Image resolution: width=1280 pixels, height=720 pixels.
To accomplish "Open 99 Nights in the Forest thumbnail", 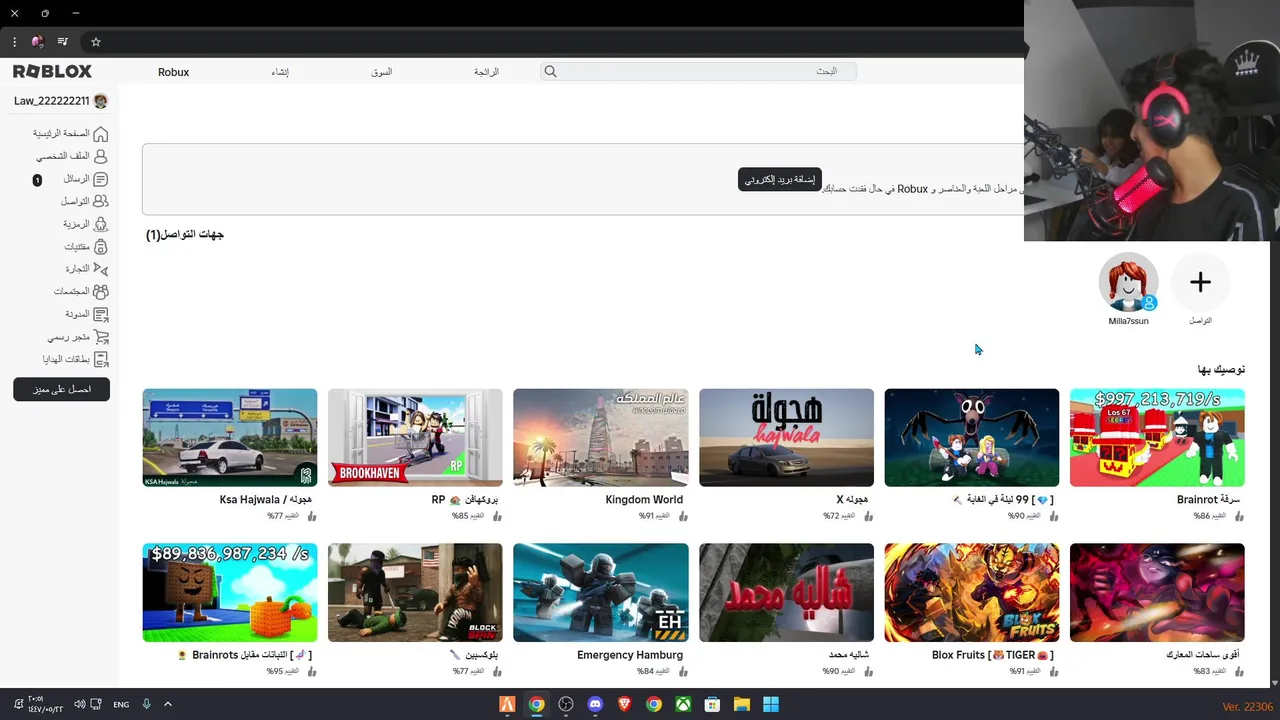I will click(972, 438).
